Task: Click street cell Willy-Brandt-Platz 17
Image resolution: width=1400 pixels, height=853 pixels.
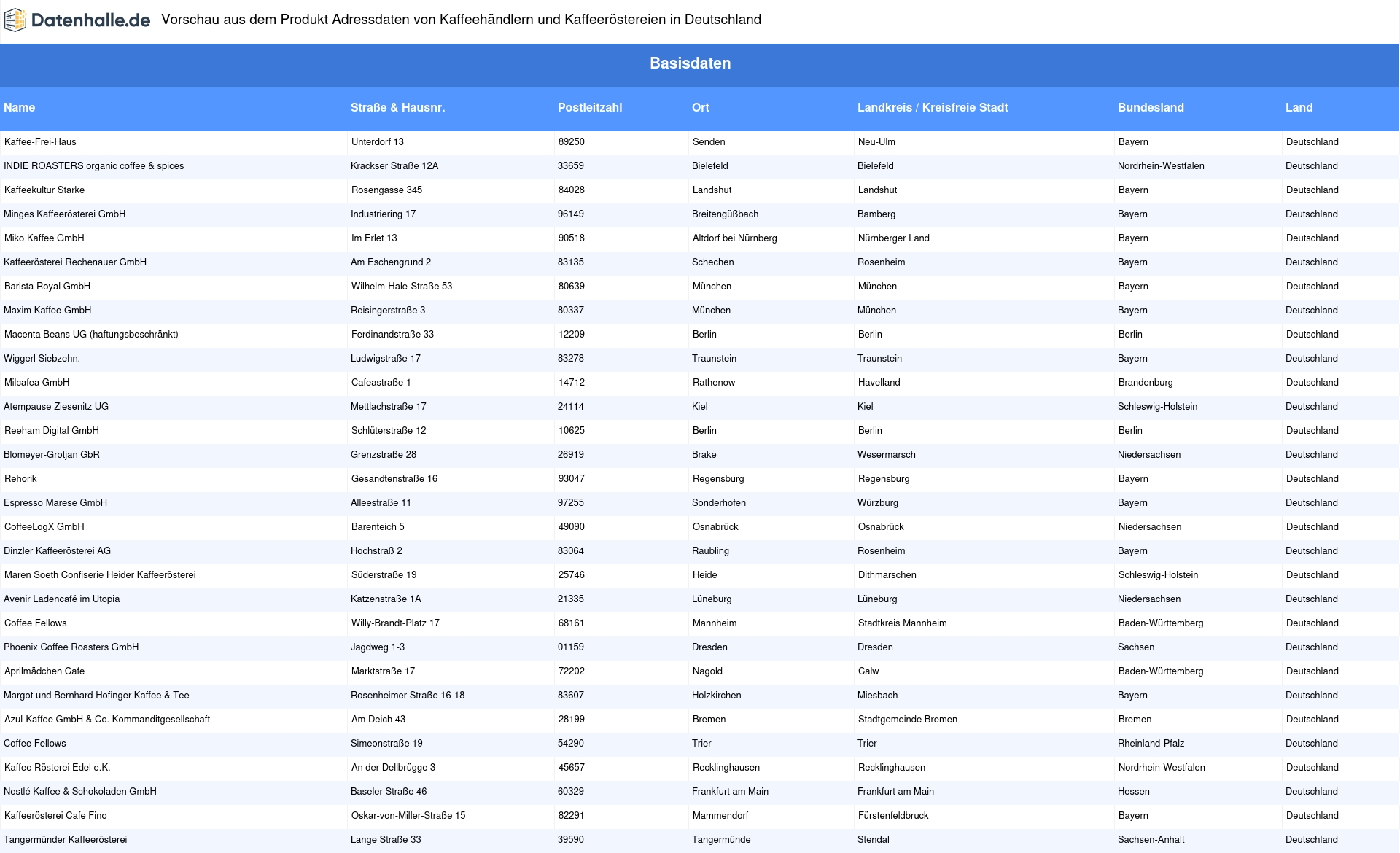Action: coord(395,623)
